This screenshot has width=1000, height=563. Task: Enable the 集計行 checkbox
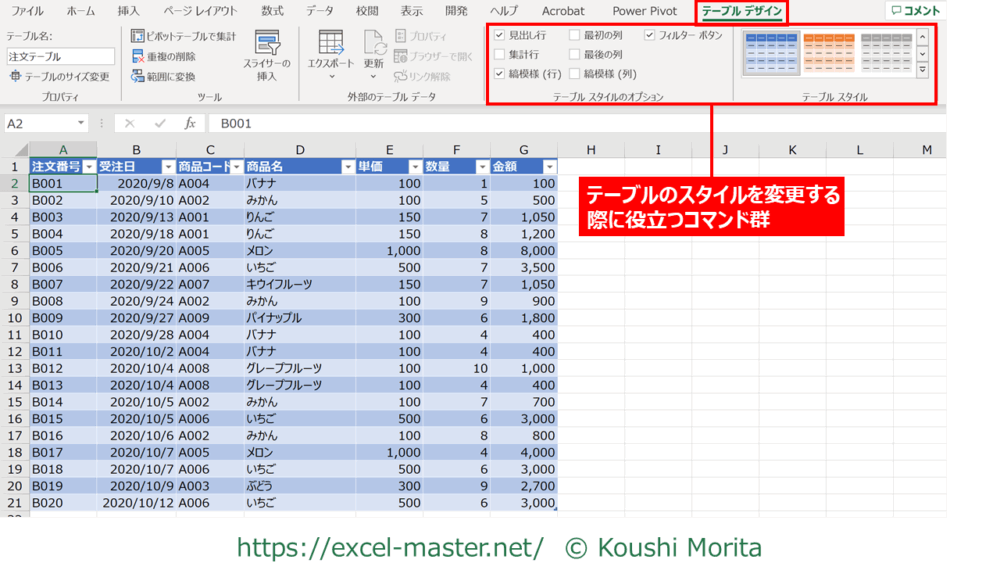[x=500, y=54]
